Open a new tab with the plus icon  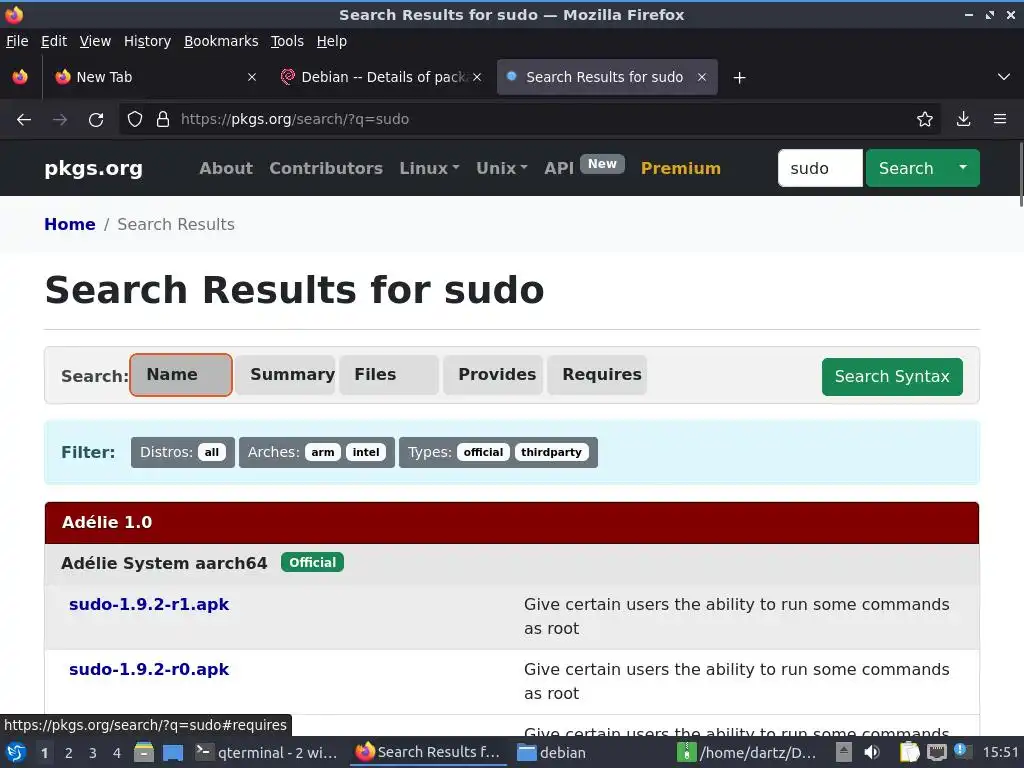click(739, 78)
